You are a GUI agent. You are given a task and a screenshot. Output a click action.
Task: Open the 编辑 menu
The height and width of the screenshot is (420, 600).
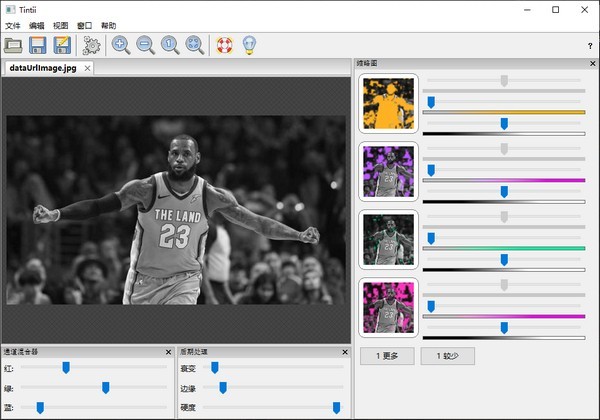36,26
